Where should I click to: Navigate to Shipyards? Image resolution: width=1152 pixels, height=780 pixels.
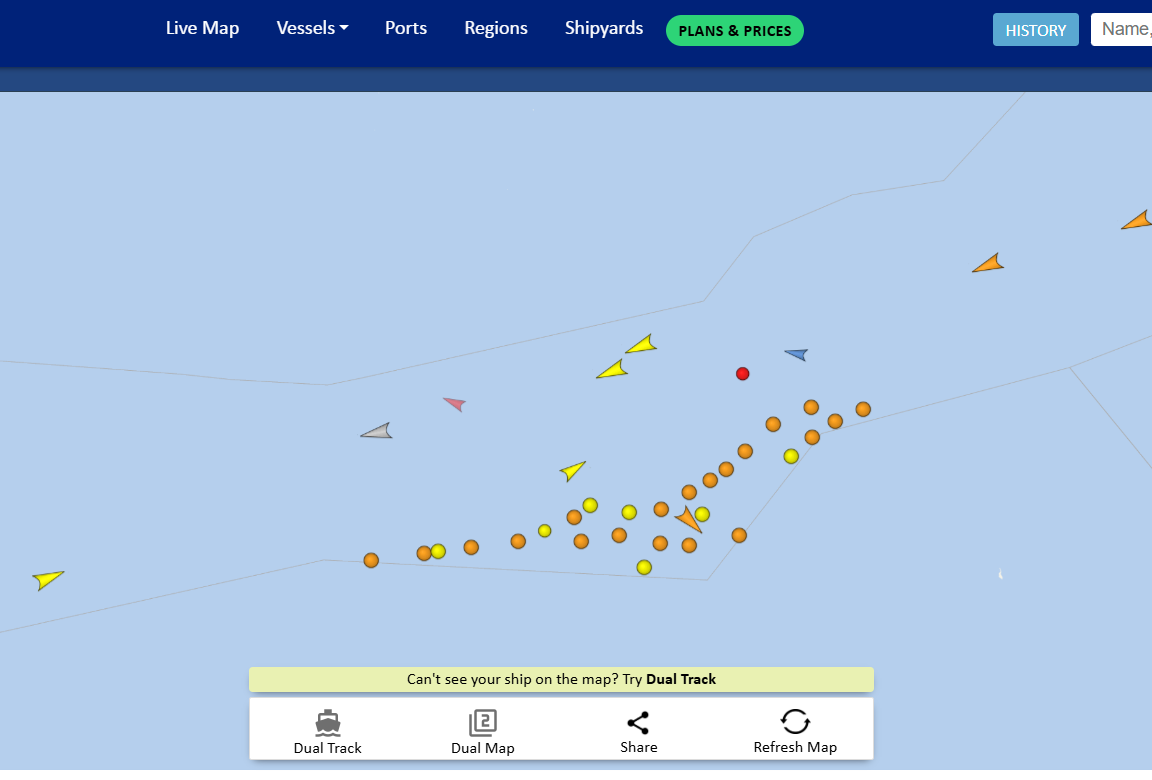tap(604, 28)
